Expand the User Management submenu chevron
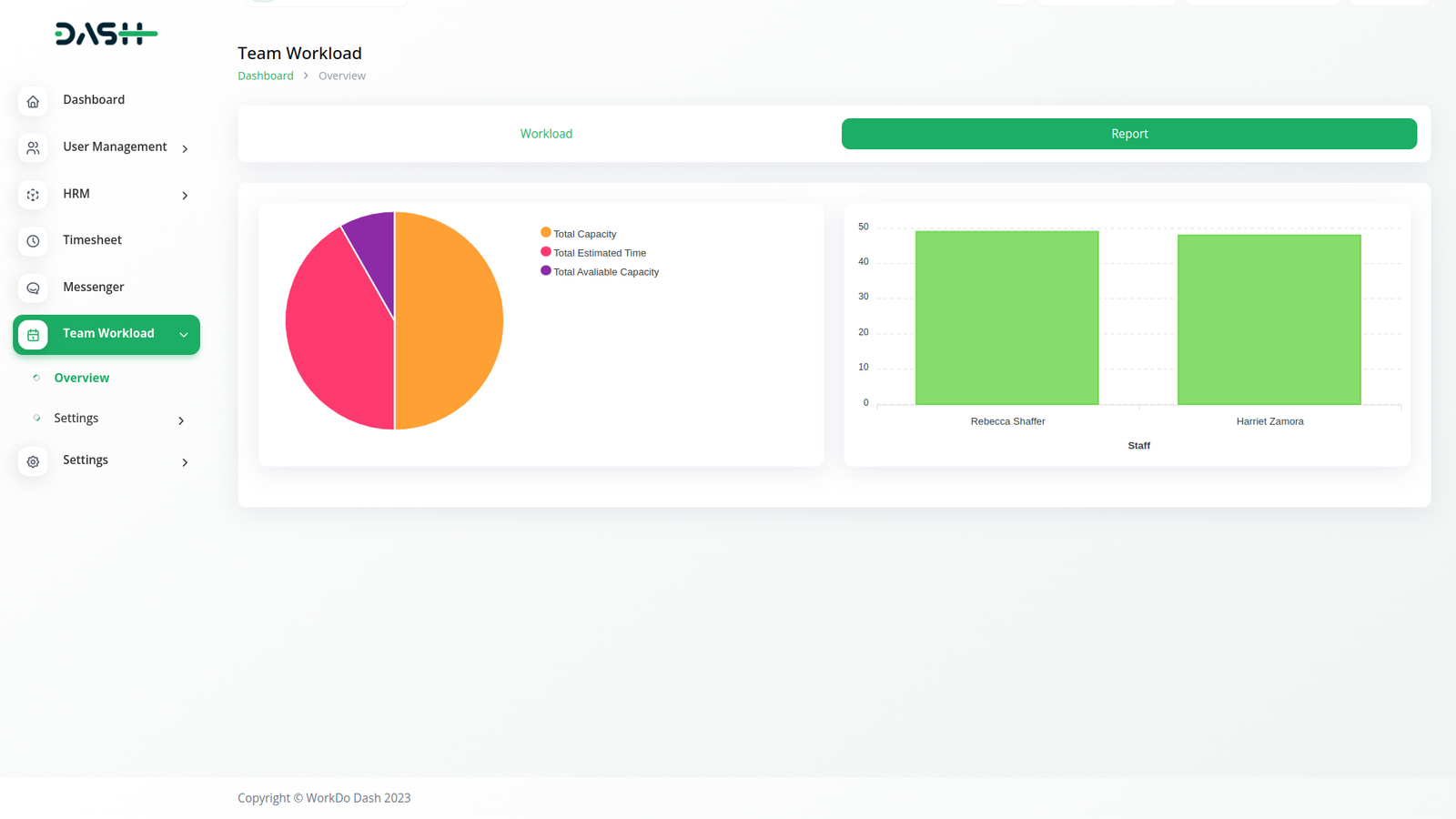The width and height of the screenshot is (1456, 819). pos(185,148)
